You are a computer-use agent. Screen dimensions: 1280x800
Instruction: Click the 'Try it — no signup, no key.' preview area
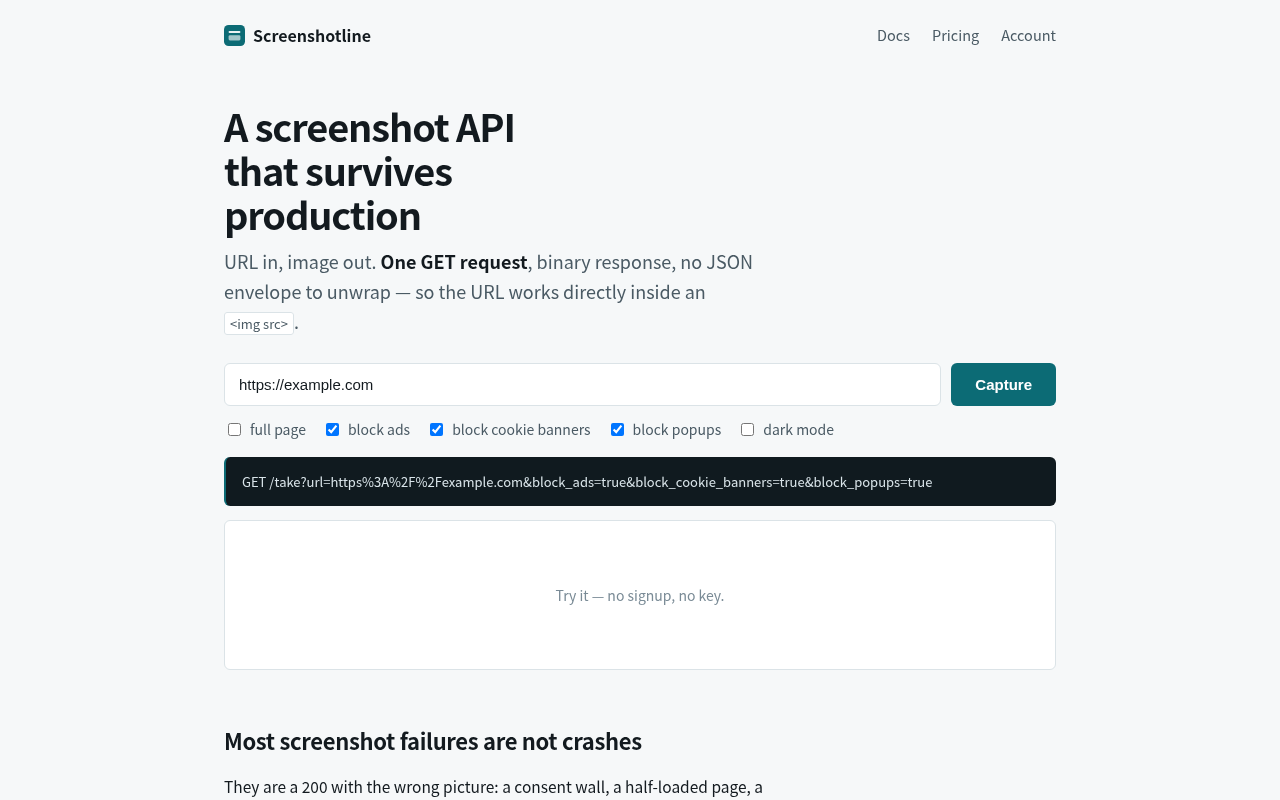click(640, 595)
